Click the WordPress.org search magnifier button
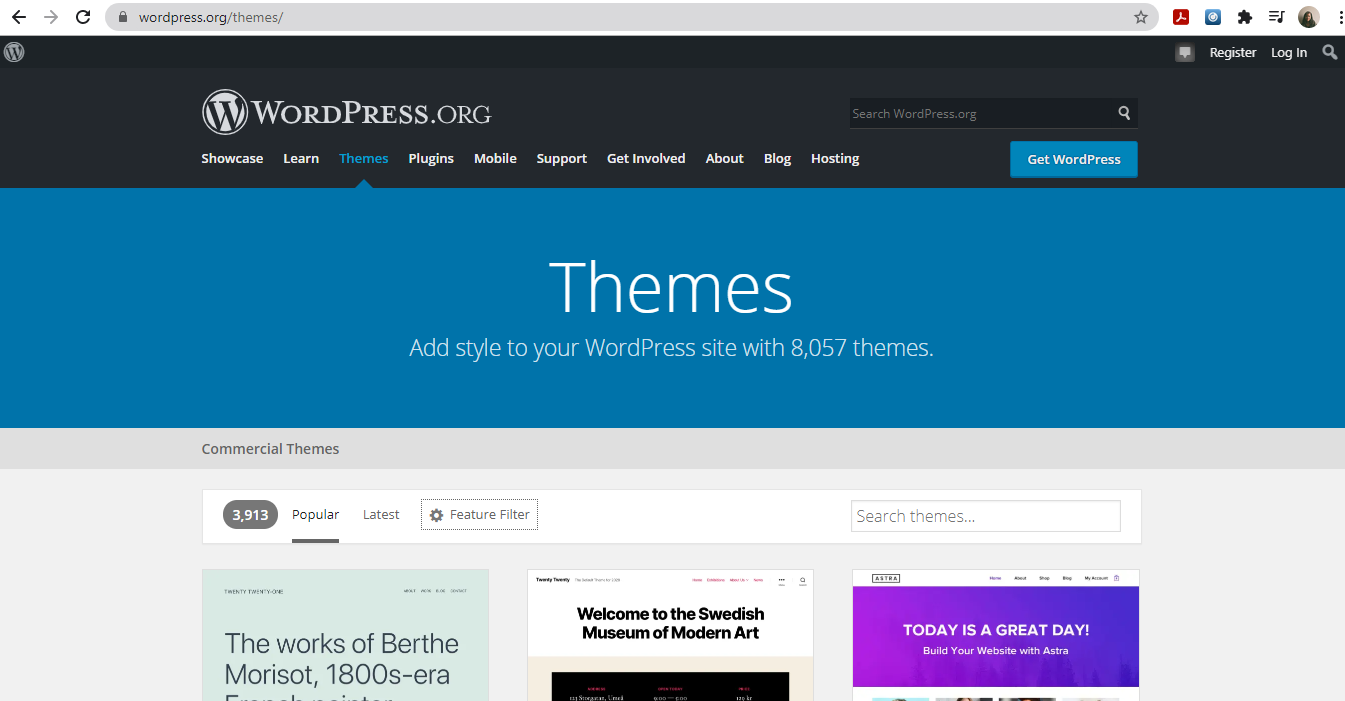Screen dimensions: 1345x701 1125,113
